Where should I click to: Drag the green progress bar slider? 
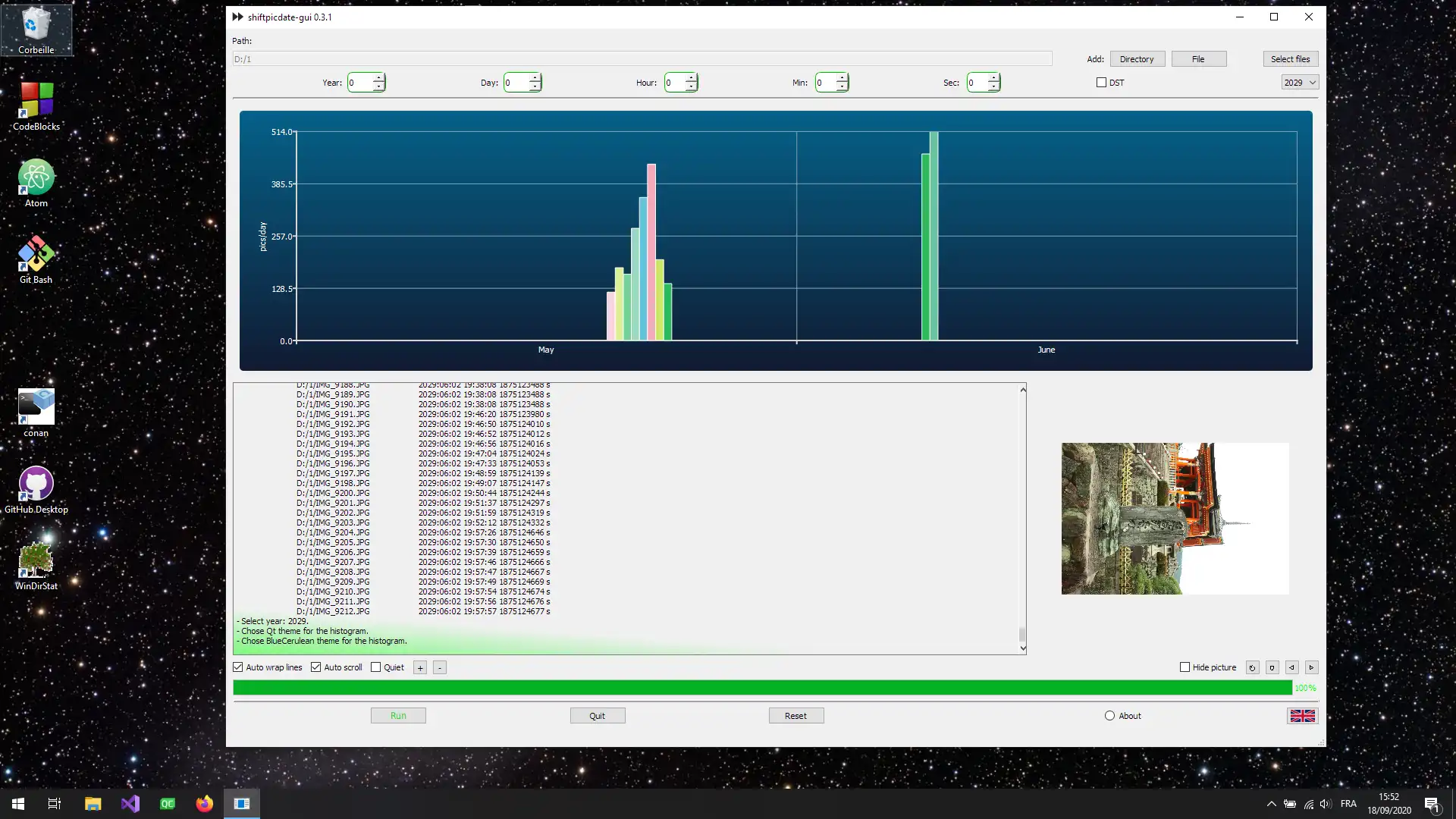click(1289, 688)
